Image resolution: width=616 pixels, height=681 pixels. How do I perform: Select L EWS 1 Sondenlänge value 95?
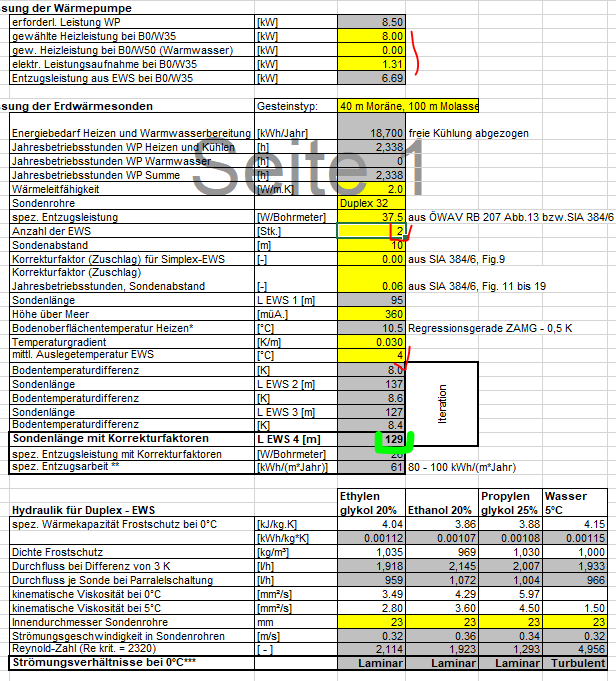(x=371, y=300)
